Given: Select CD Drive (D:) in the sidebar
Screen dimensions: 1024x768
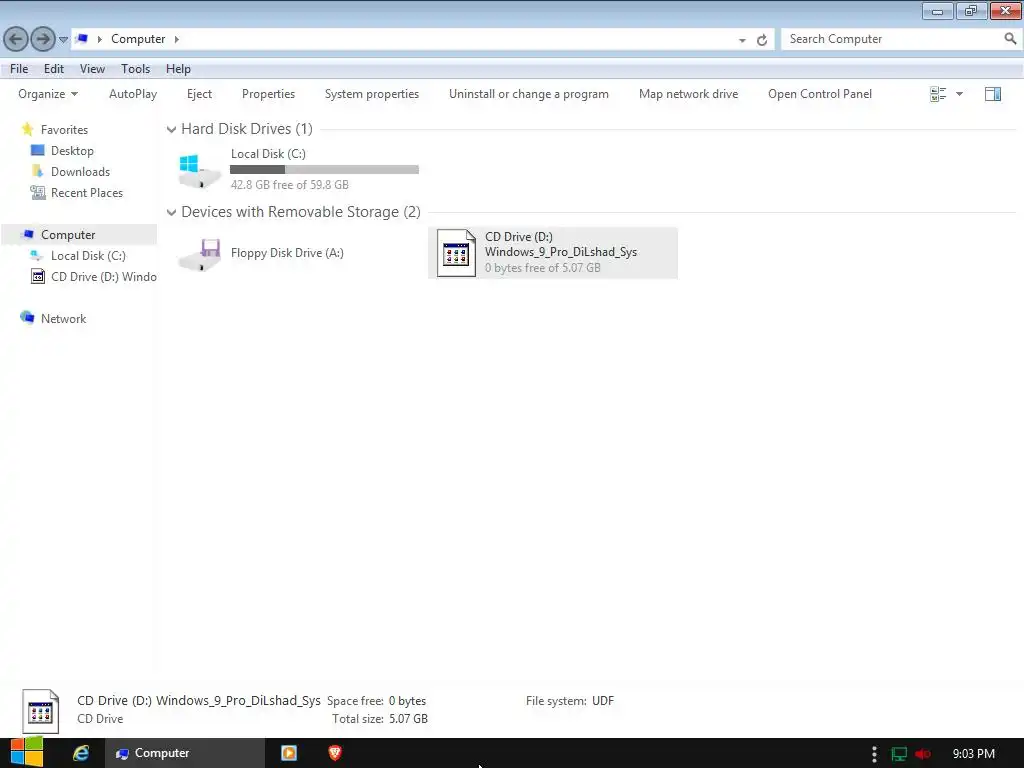Looking at the screenshot, I should point(103,276).
